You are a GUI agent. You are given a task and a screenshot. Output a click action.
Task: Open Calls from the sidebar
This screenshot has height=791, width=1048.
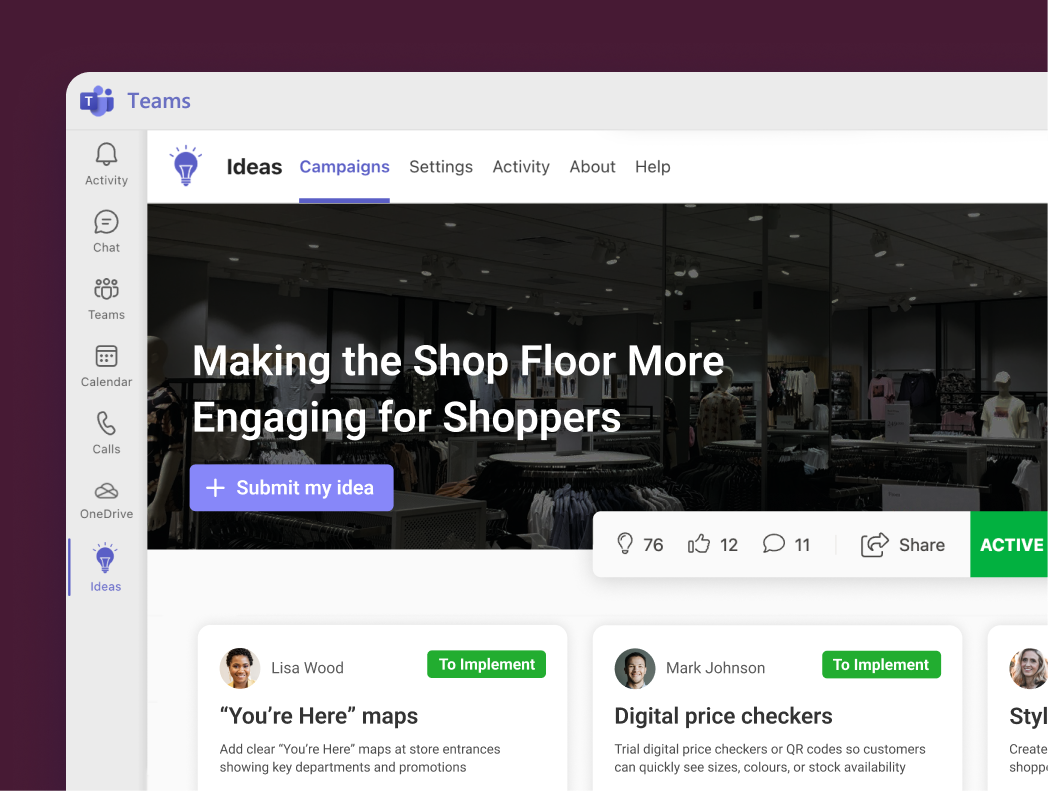point(106,433)
